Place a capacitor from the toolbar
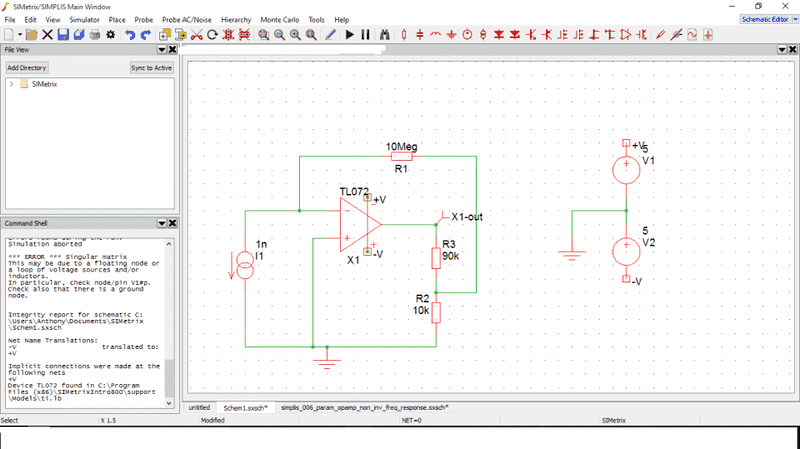 [x=420, y=35]
